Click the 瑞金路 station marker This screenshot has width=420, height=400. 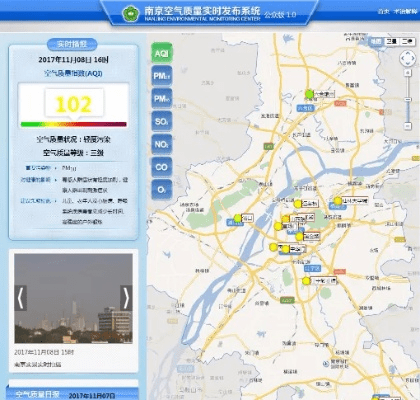pyautogui.click(x=299, y=237)
